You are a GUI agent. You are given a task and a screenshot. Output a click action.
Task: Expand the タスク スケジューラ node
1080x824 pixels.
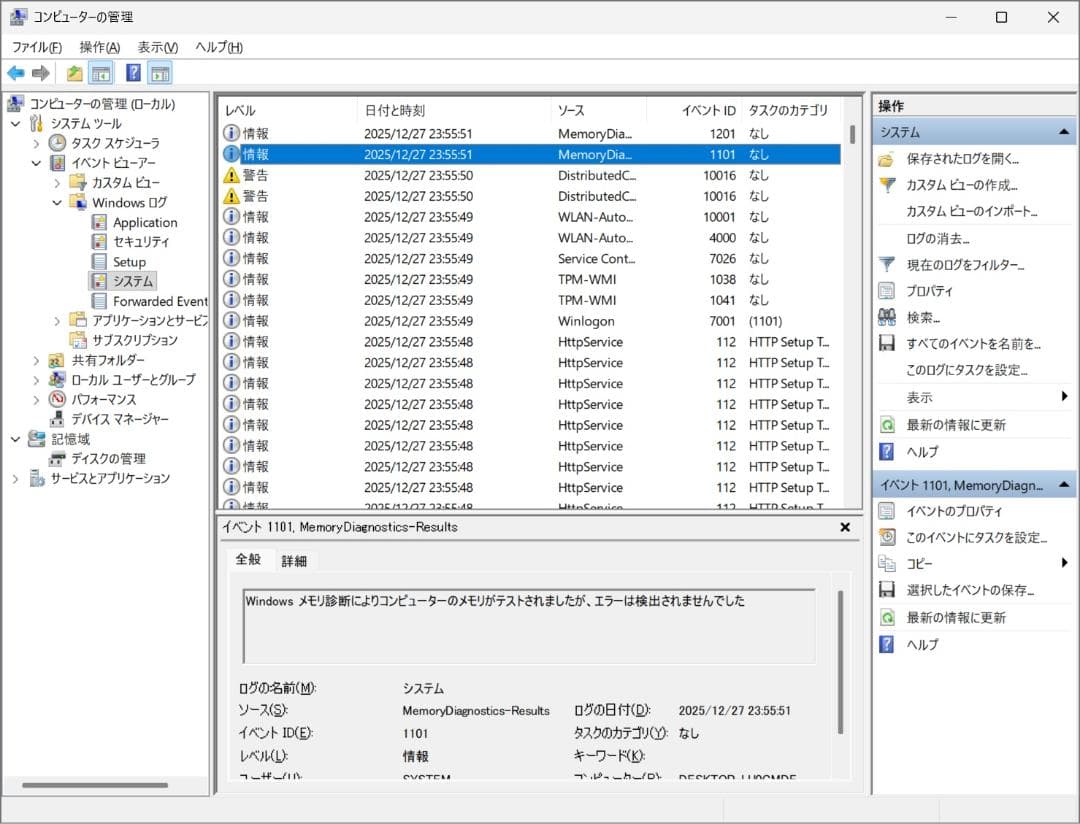pos(37,144)
